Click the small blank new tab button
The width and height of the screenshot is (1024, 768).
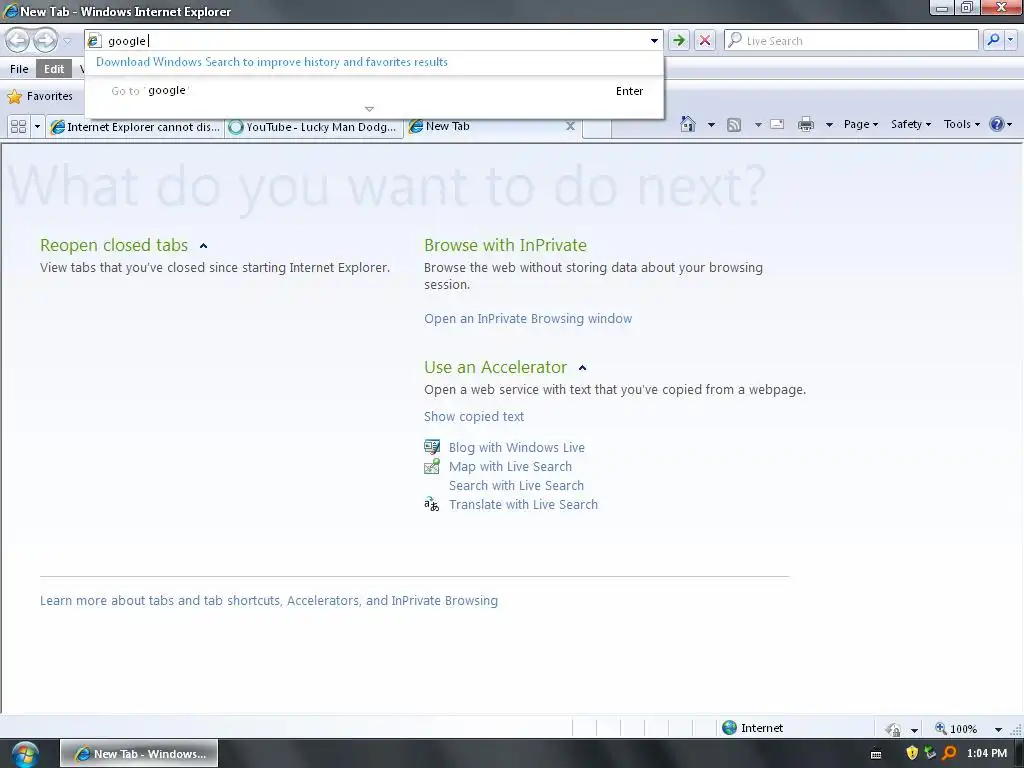(x=596, y=128)
